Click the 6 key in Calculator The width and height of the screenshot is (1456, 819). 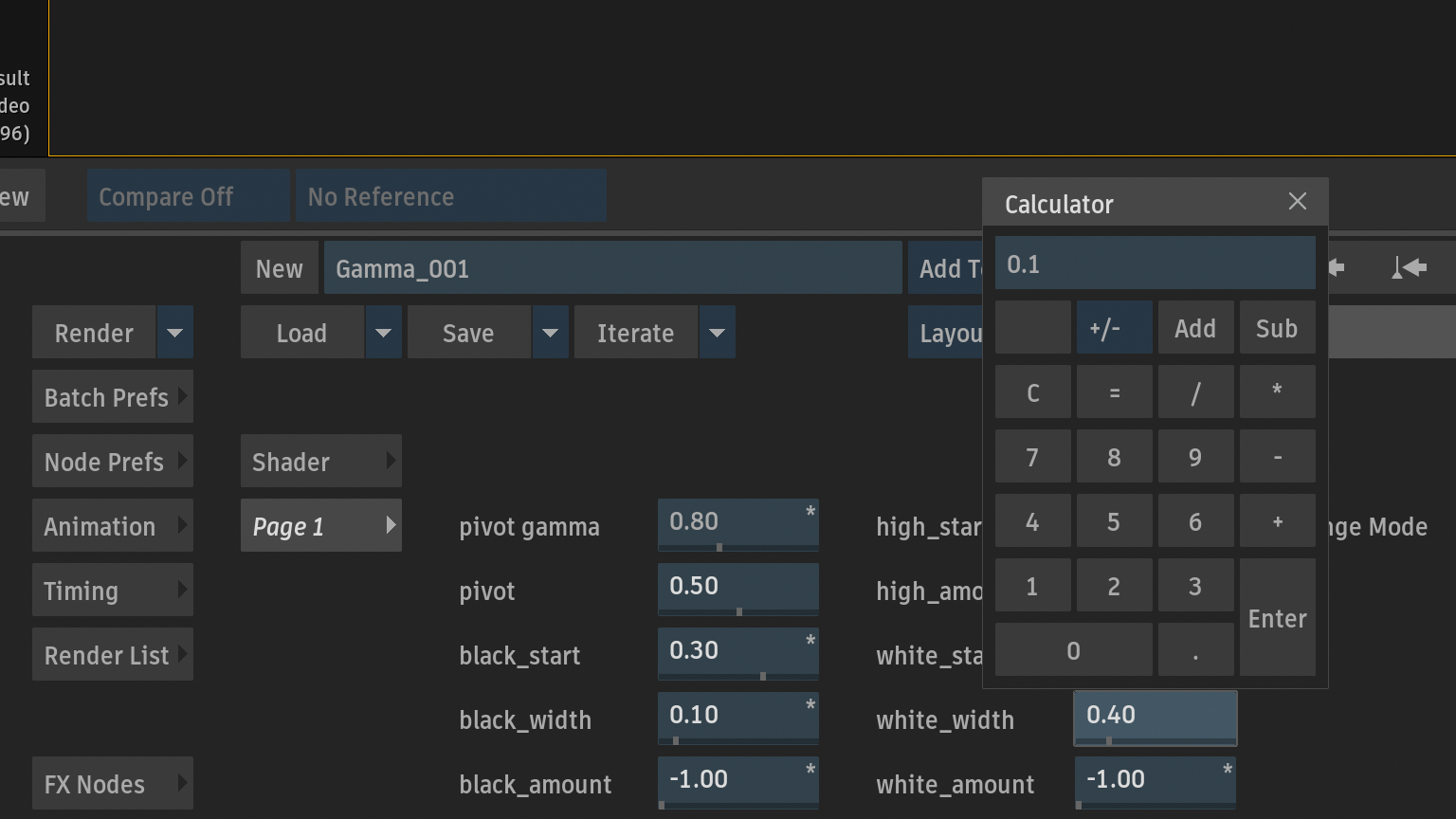(1196, 521)
